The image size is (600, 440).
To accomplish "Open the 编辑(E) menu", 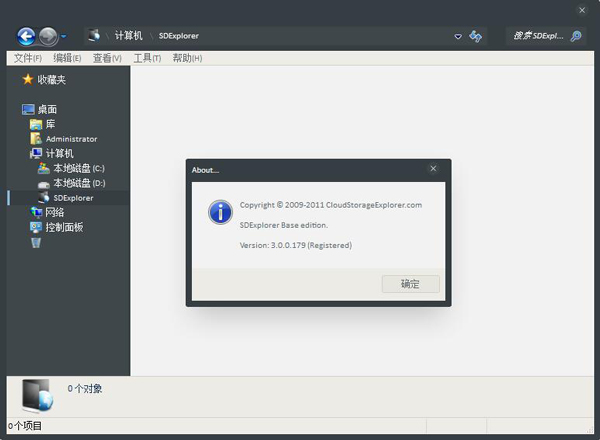I will click(x=67, y=58).
